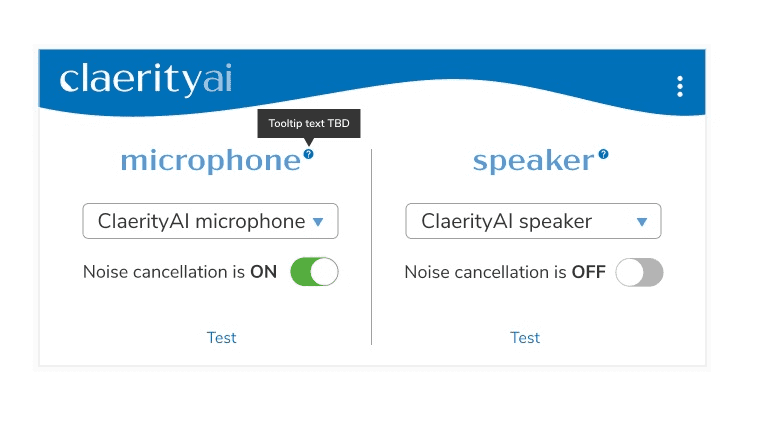The width and height of the screenshot is (757, 424).
Task: Click the speaker dropdown arrow triangle
Action: click(x=642, y=222)
